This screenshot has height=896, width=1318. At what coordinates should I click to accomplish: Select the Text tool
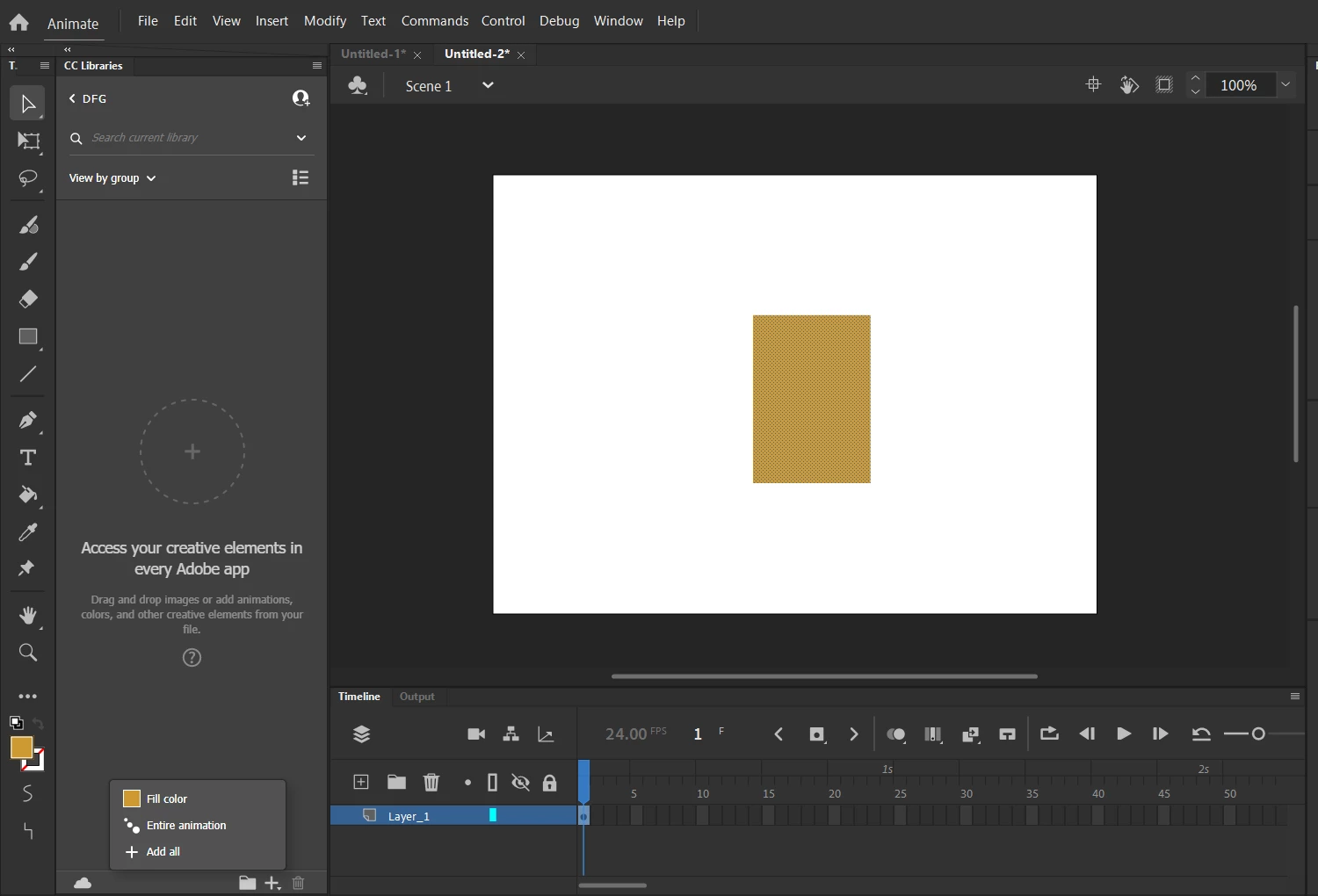pos(28,458)
